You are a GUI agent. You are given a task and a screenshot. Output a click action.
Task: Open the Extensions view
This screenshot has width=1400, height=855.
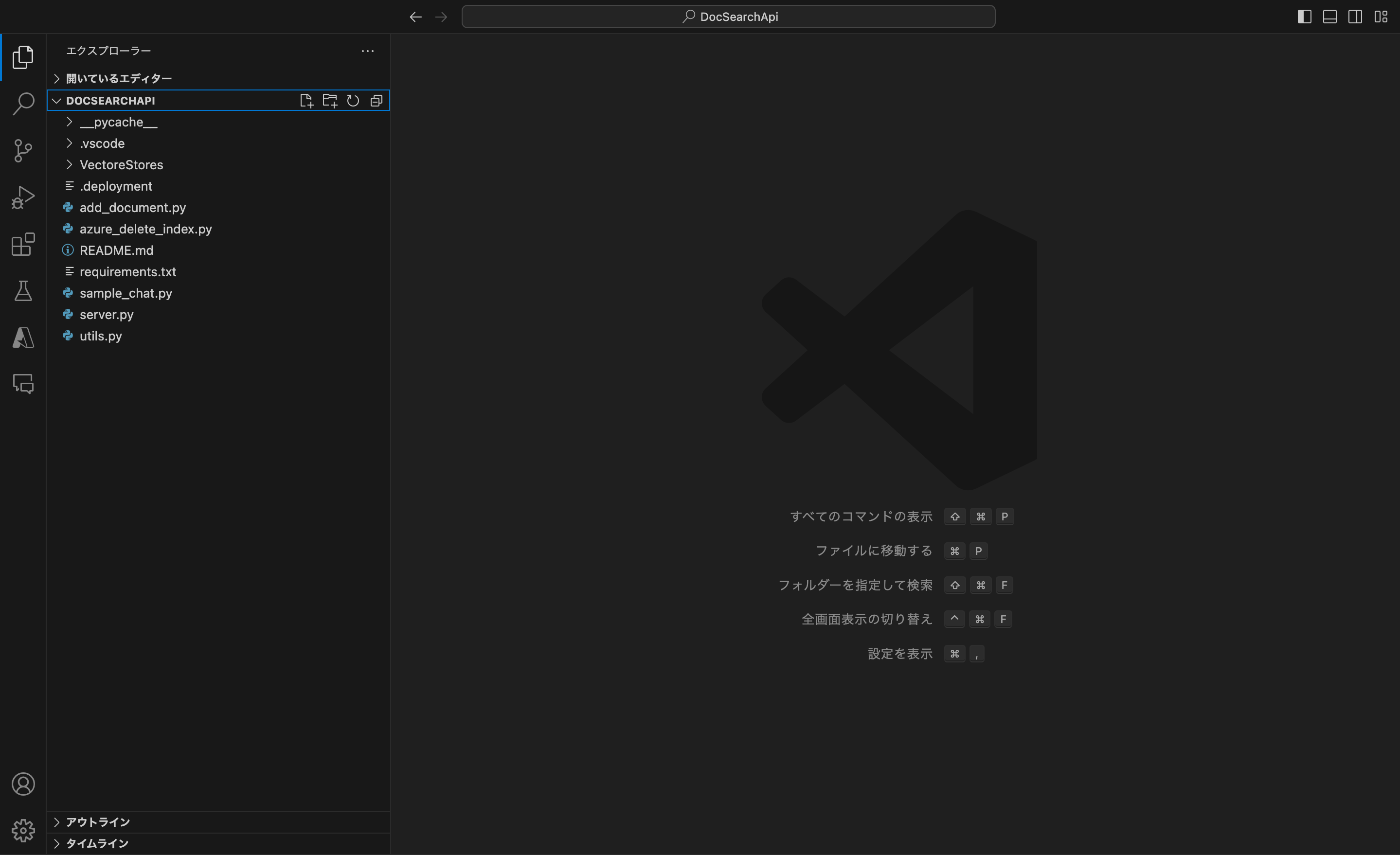pos(23,244)
